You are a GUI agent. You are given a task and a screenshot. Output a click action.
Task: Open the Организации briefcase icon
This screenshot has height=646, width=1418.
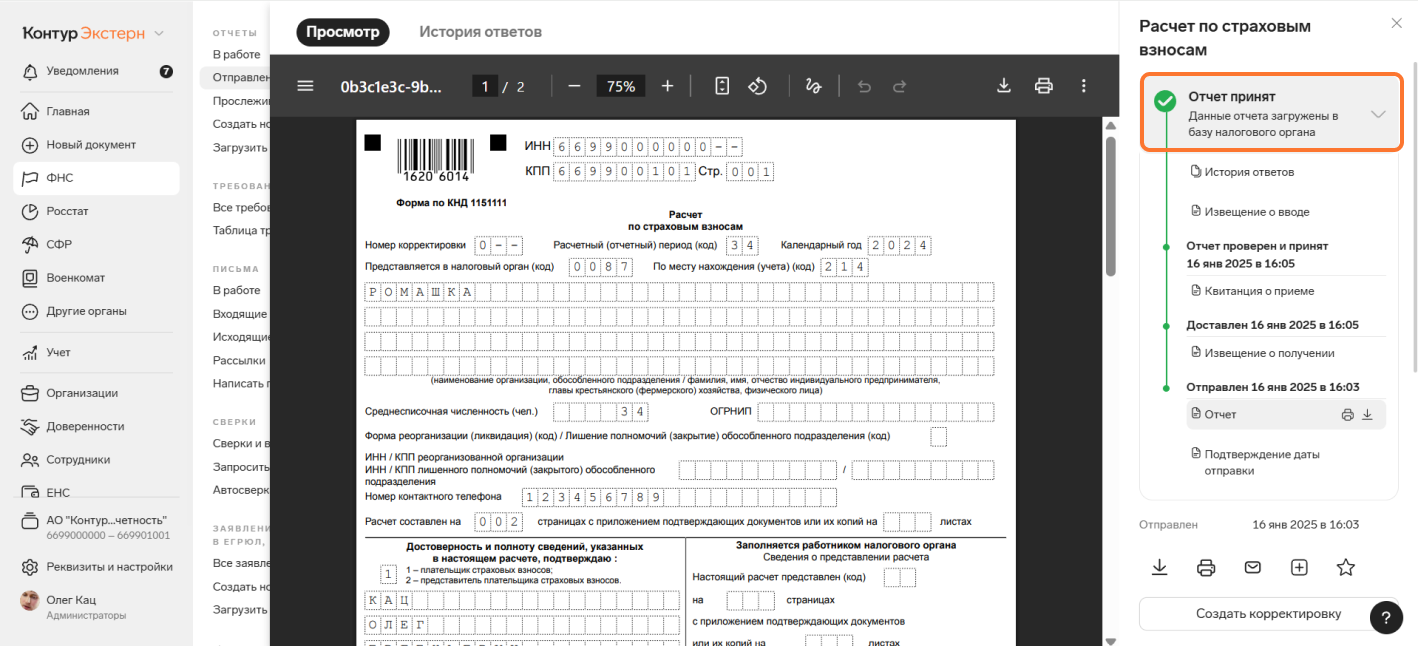[29, 393]
